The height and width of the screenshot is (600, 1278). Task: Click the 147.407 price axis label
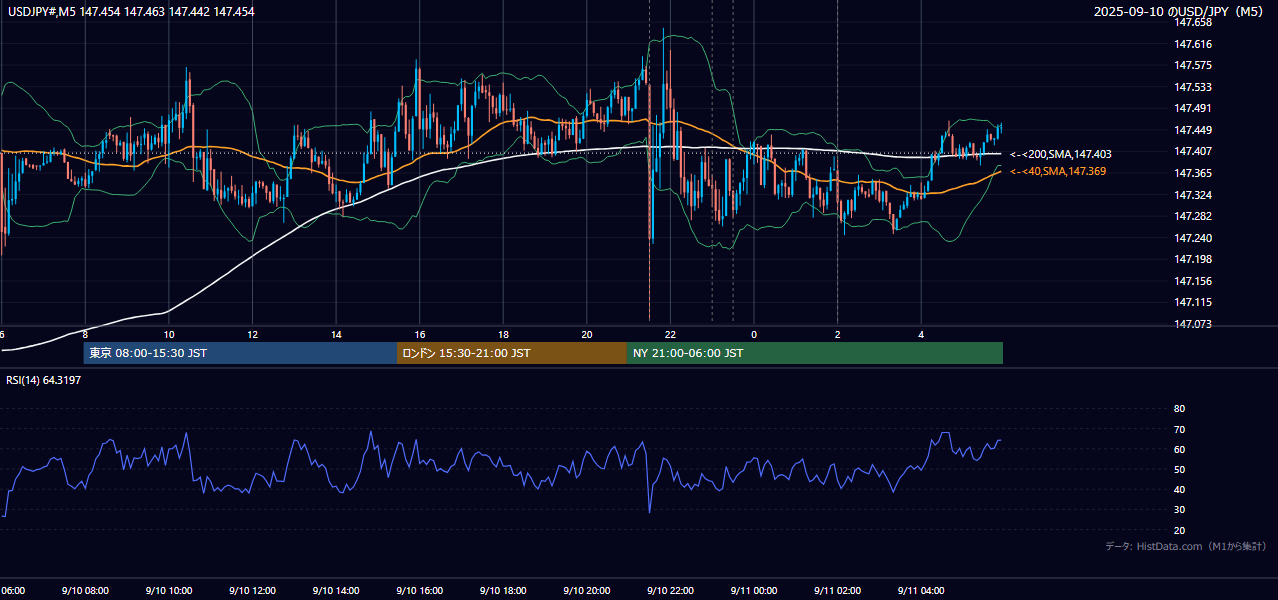(1194, 151)
